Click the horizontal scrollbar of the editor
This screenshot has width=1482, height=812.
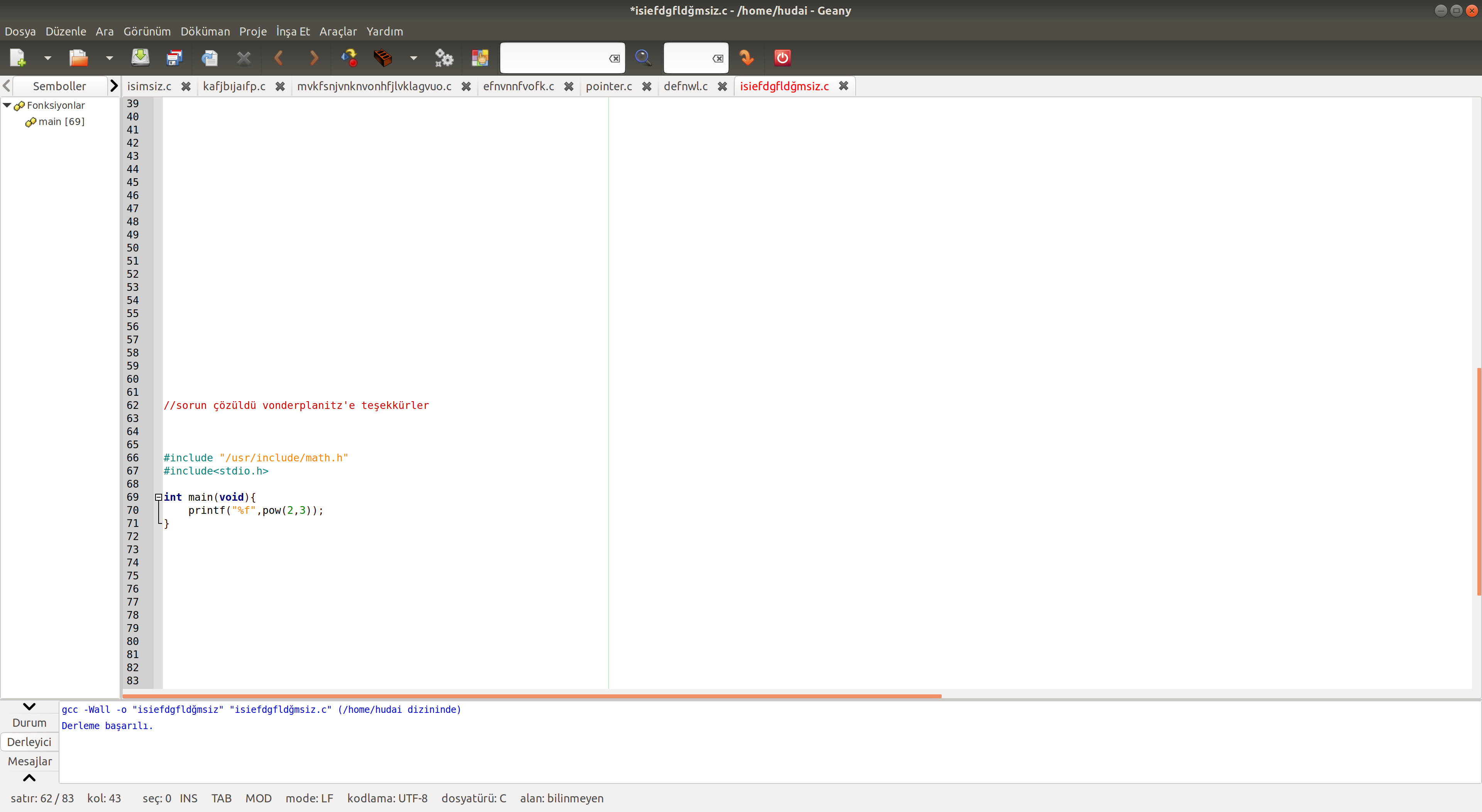(531, 696)
